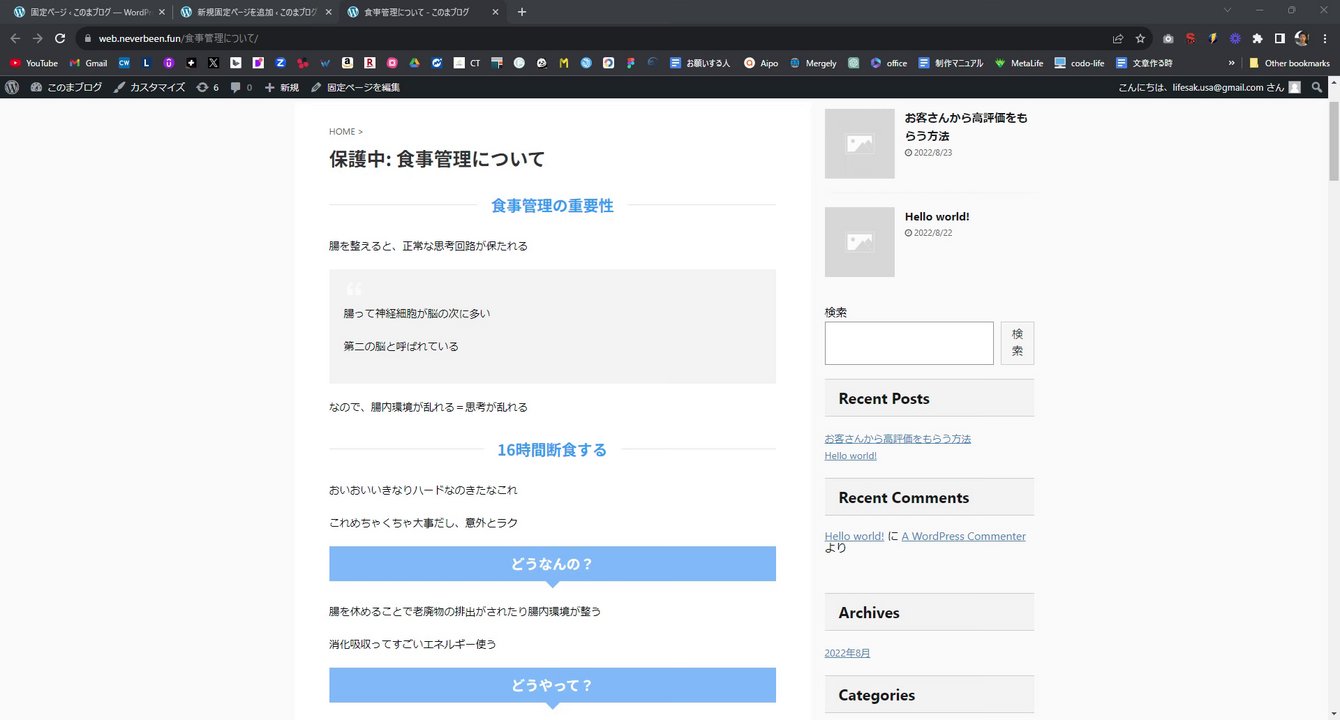Open Recent Posts link お客さんから高評価をもらう方法
The image size is (1340, 720).
pyautogui.click(x=897, y=438)
